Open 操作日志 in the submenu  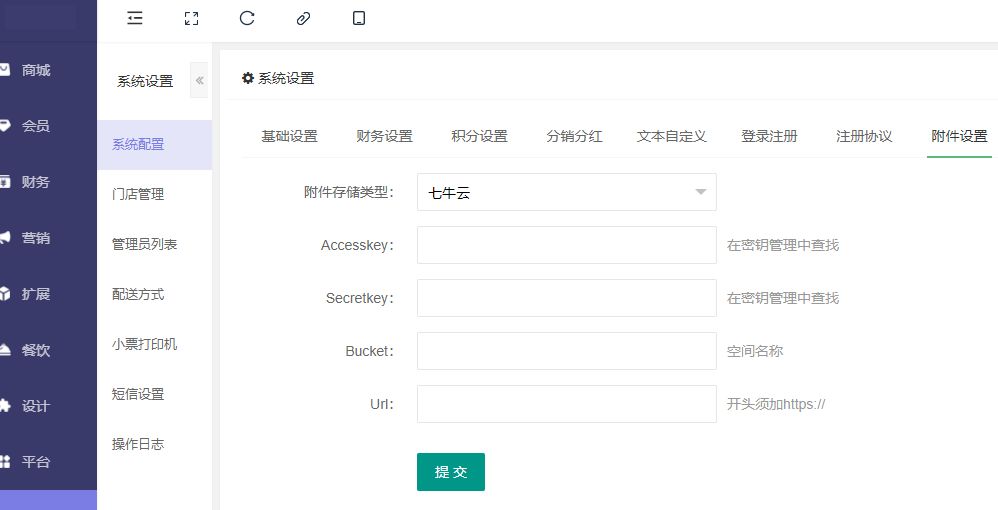coord(138,444)
